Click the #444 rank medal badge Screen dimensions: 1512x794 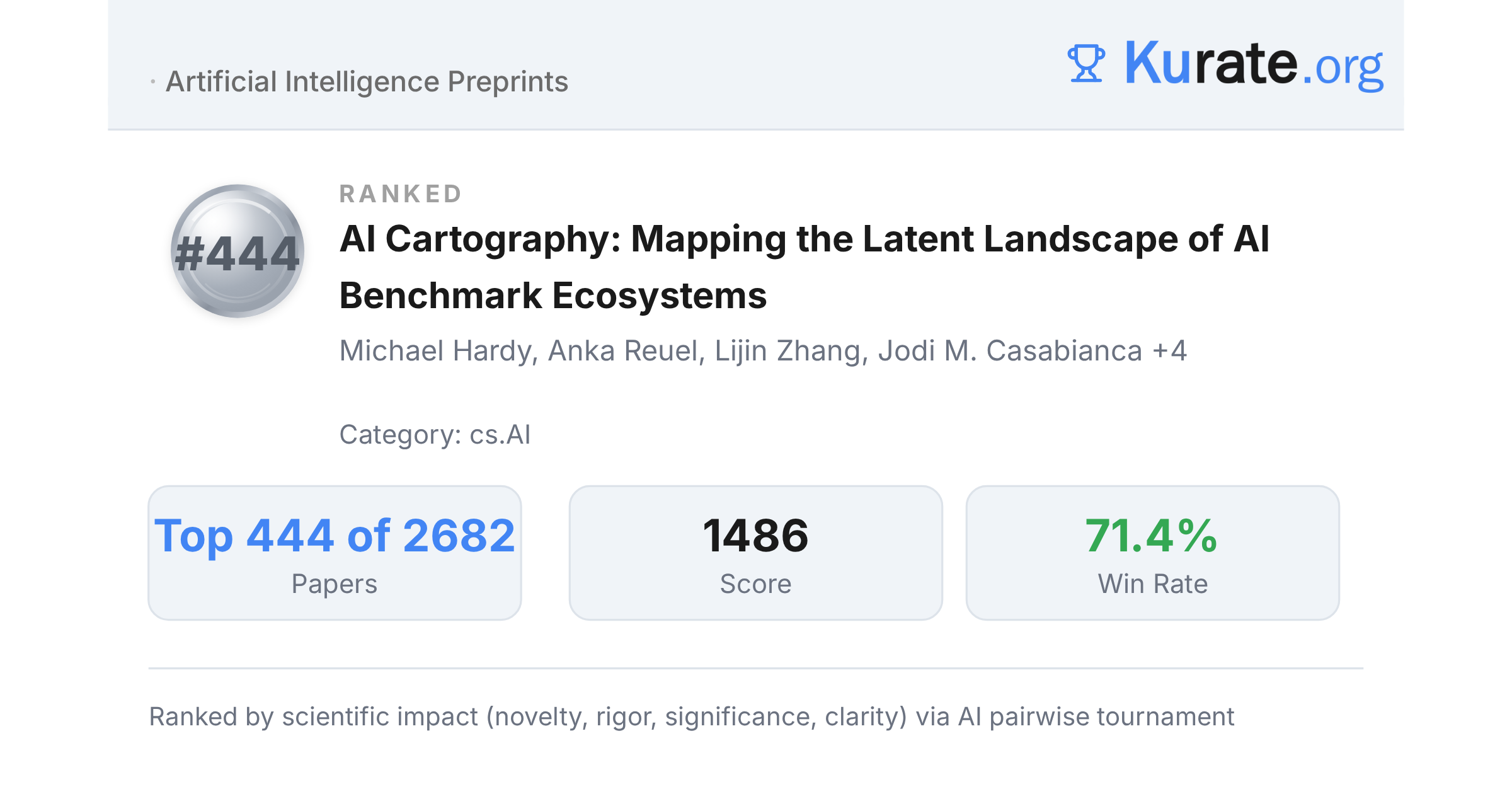click(x=238, y=251)
